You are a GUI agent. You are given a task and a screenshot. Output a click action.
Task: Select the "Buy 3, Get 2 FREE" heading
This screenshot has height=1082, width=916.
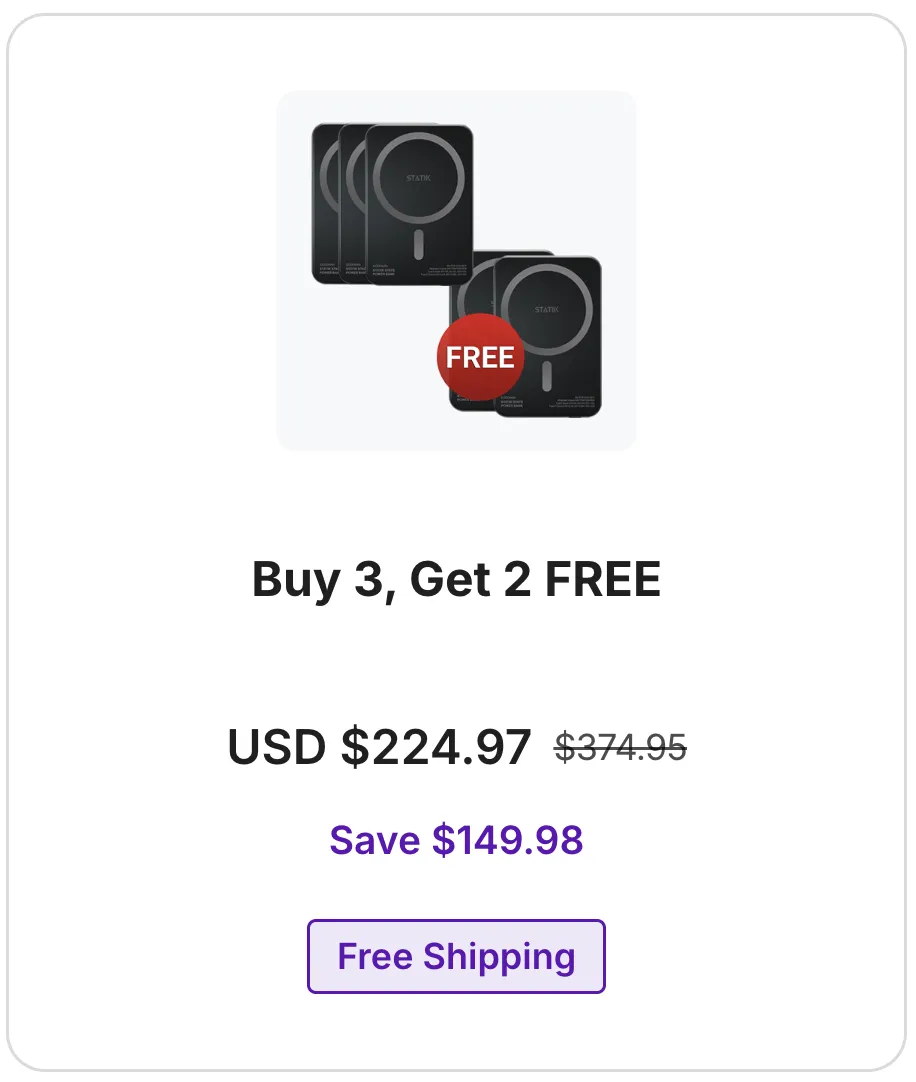tap(456, 579)
